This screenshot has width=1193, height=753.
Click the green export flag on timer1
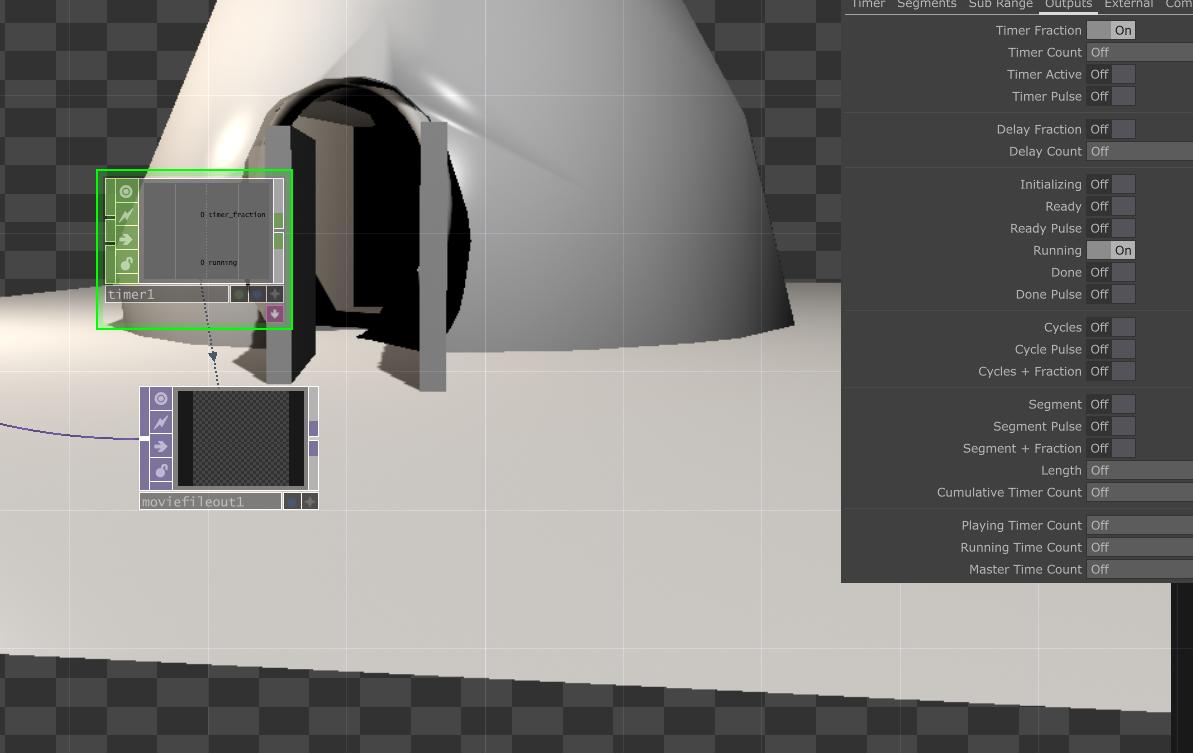tap(240, 294)
